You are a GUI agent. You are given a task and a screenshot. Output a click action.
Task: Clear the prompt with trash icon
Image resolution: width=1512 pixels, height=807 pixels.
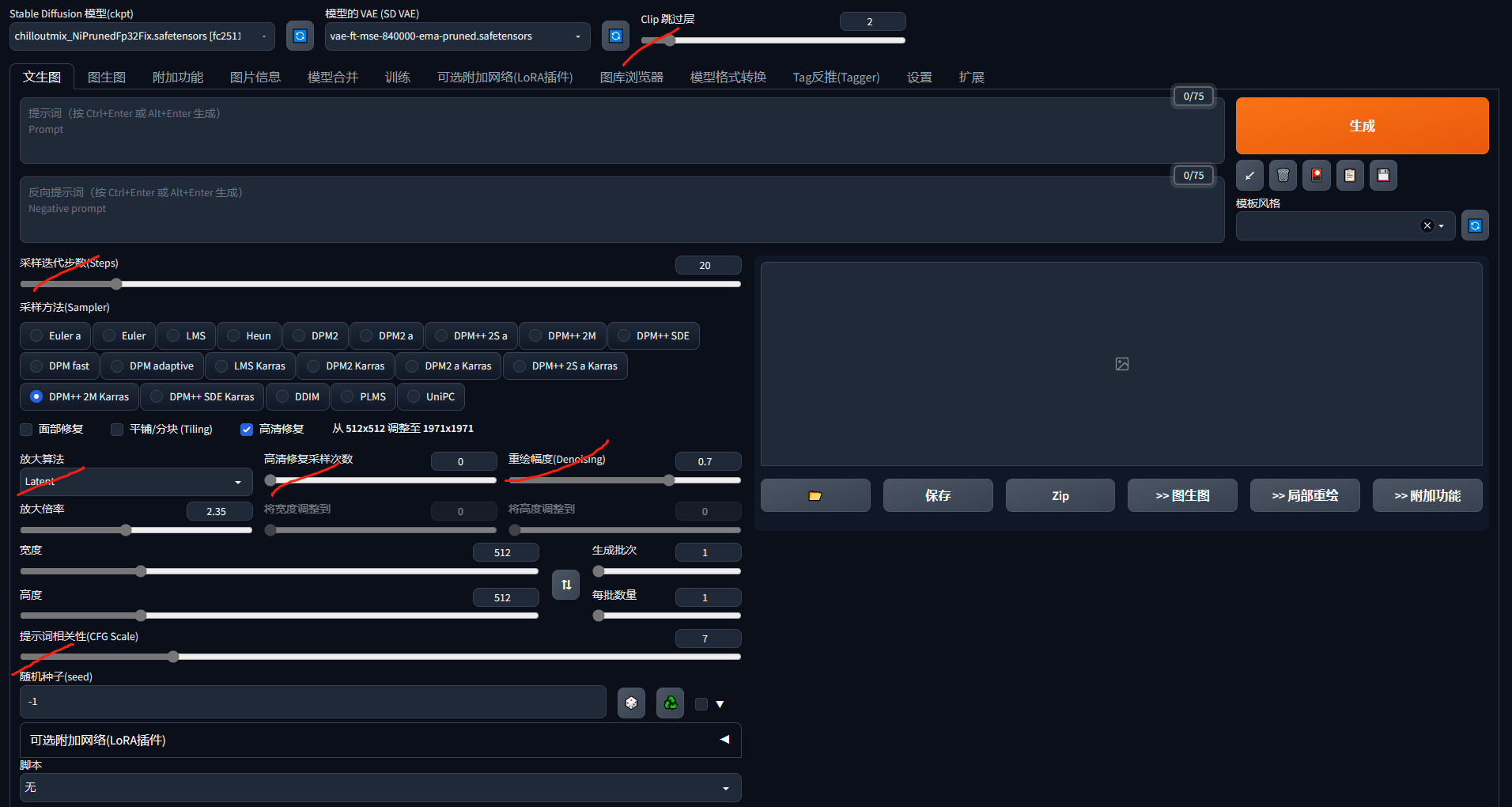[1283, 176]
